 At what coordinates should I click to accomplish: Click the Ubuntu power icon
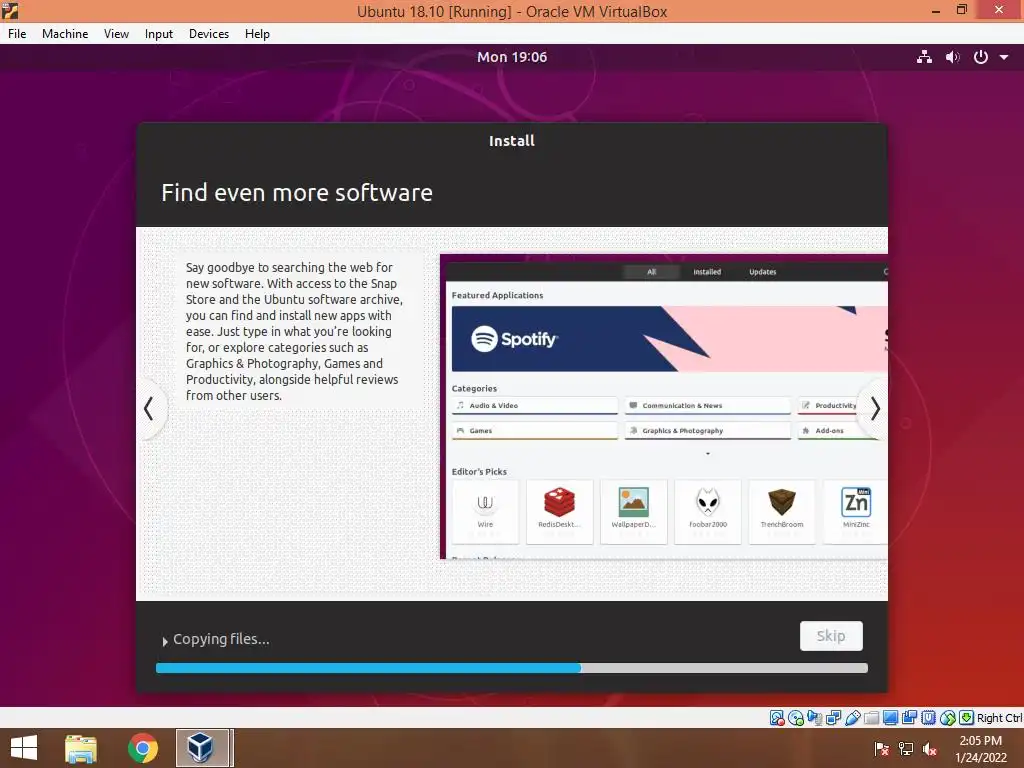click(980, 57)
